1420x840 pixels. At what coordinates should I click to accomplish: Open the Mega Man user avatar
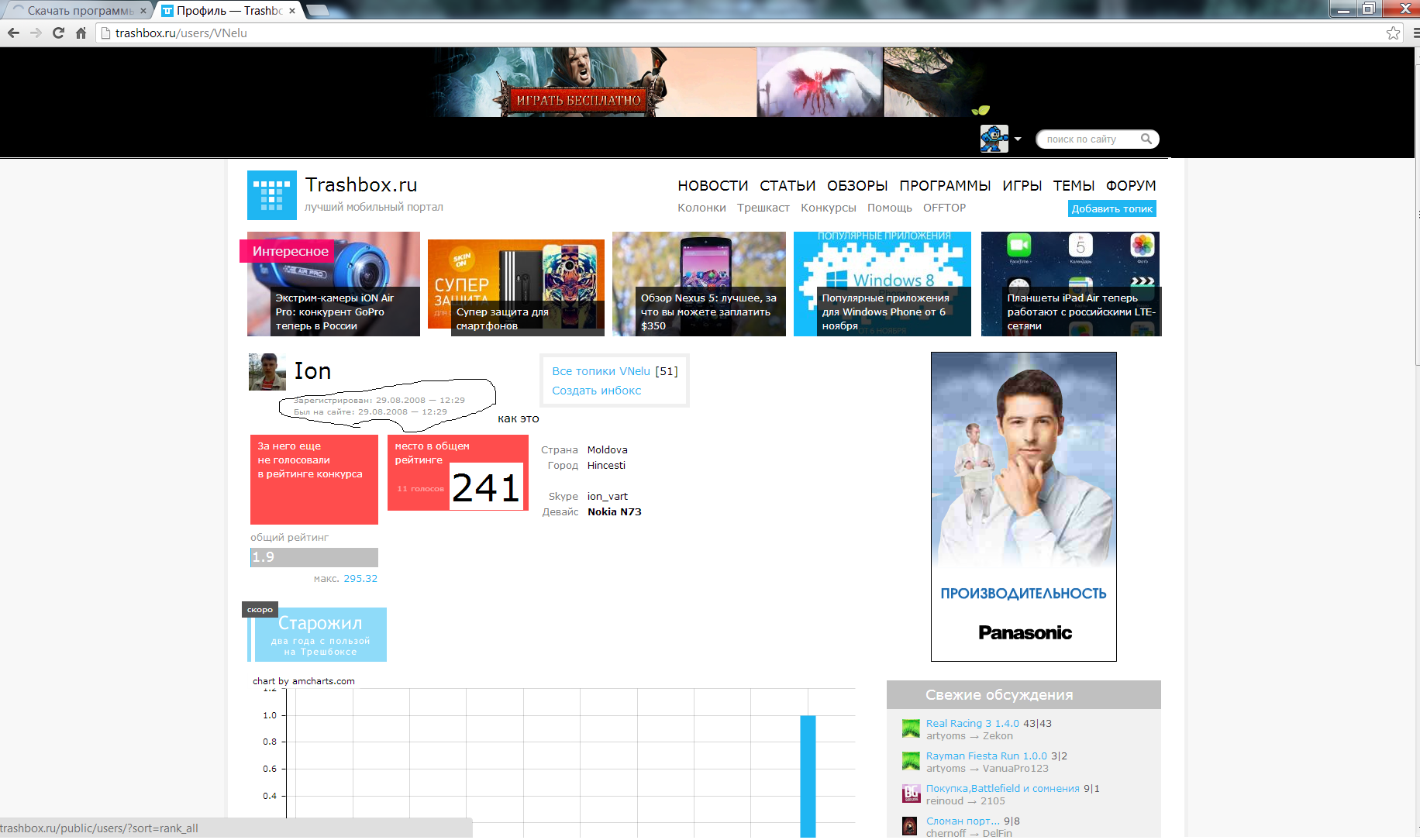pos(994,139)
